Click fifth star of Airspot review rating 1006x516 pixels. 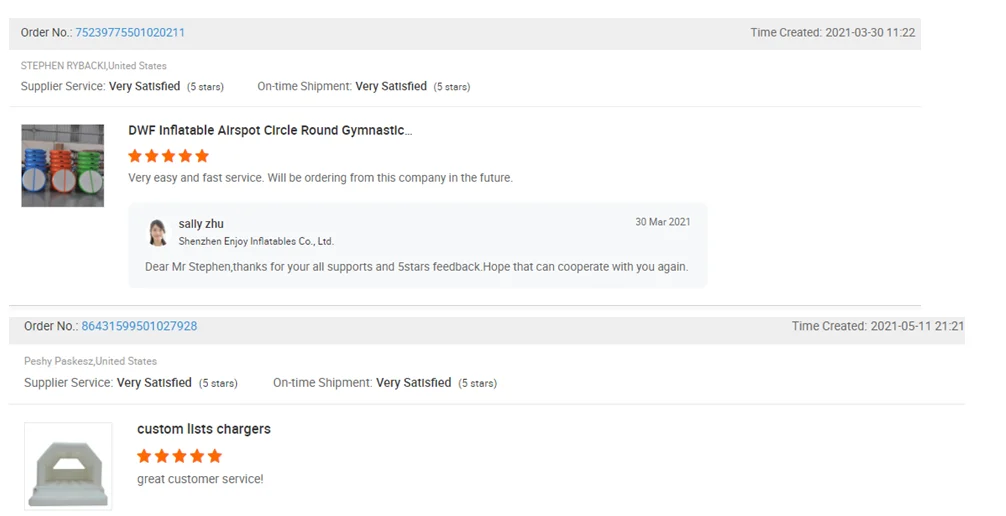(x=202, y=156)
